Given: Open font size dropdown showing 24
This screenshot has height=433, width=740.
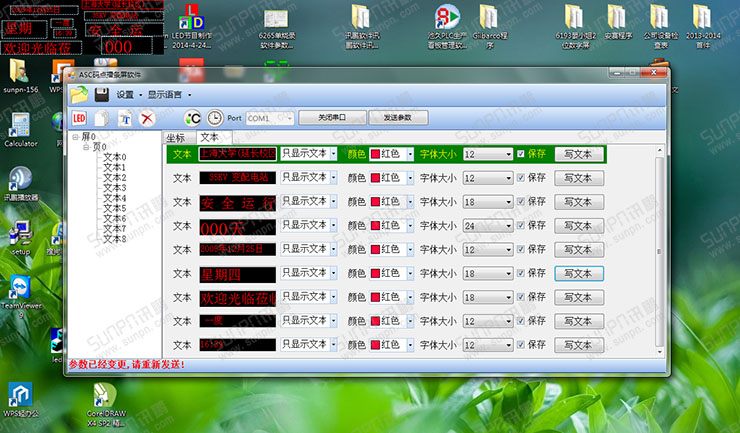Looking at the screenshot, I should (x=508, y=226).
